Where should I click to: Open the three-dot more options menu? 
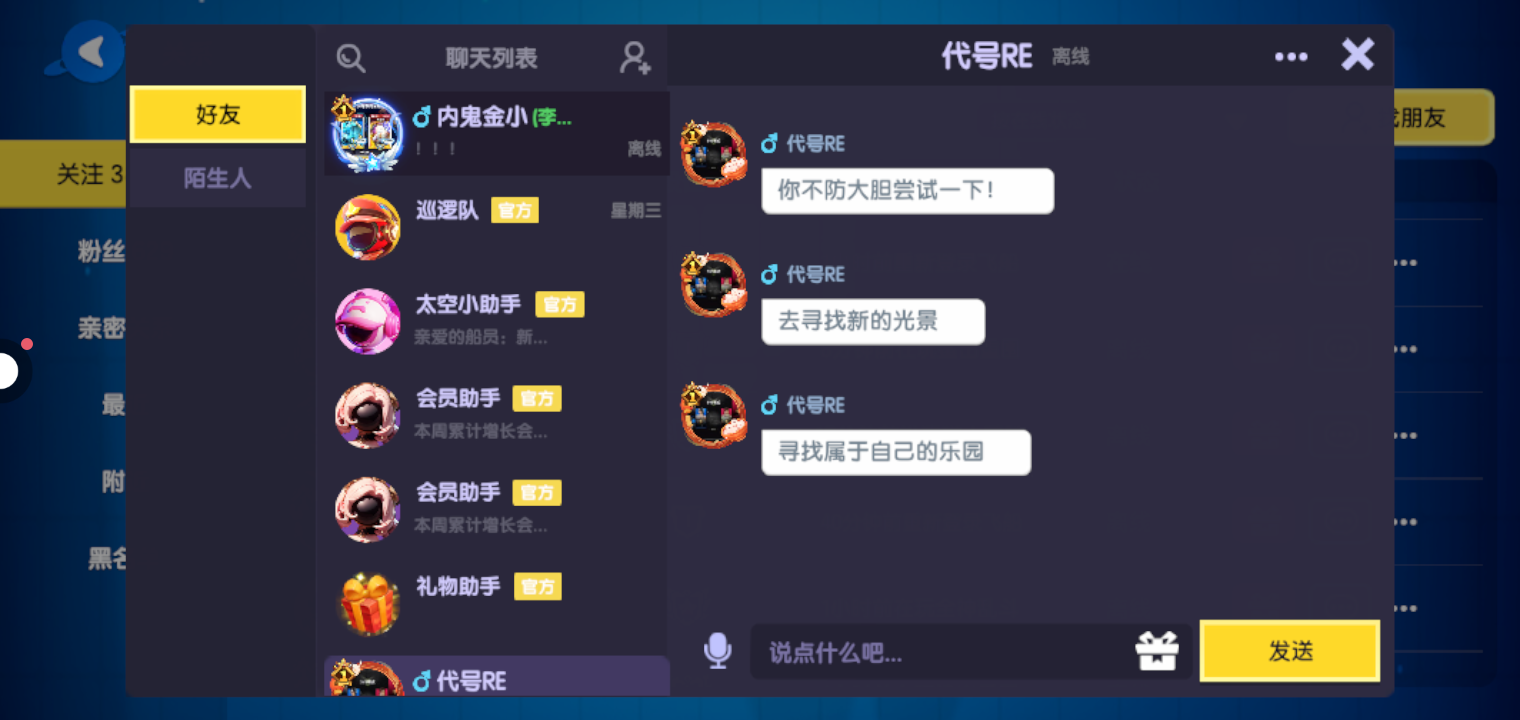click(x=1291, y=57)
